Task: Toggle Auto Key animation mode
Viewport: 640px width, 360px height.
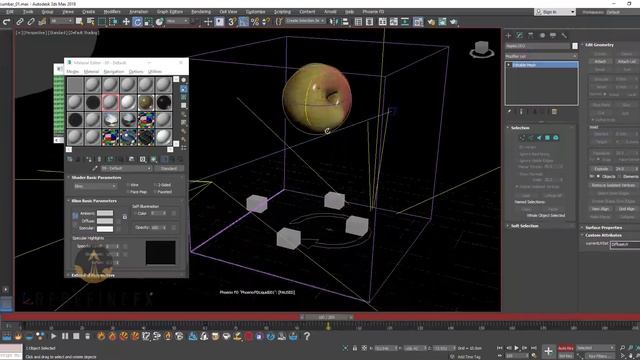Action: point(565,348)
